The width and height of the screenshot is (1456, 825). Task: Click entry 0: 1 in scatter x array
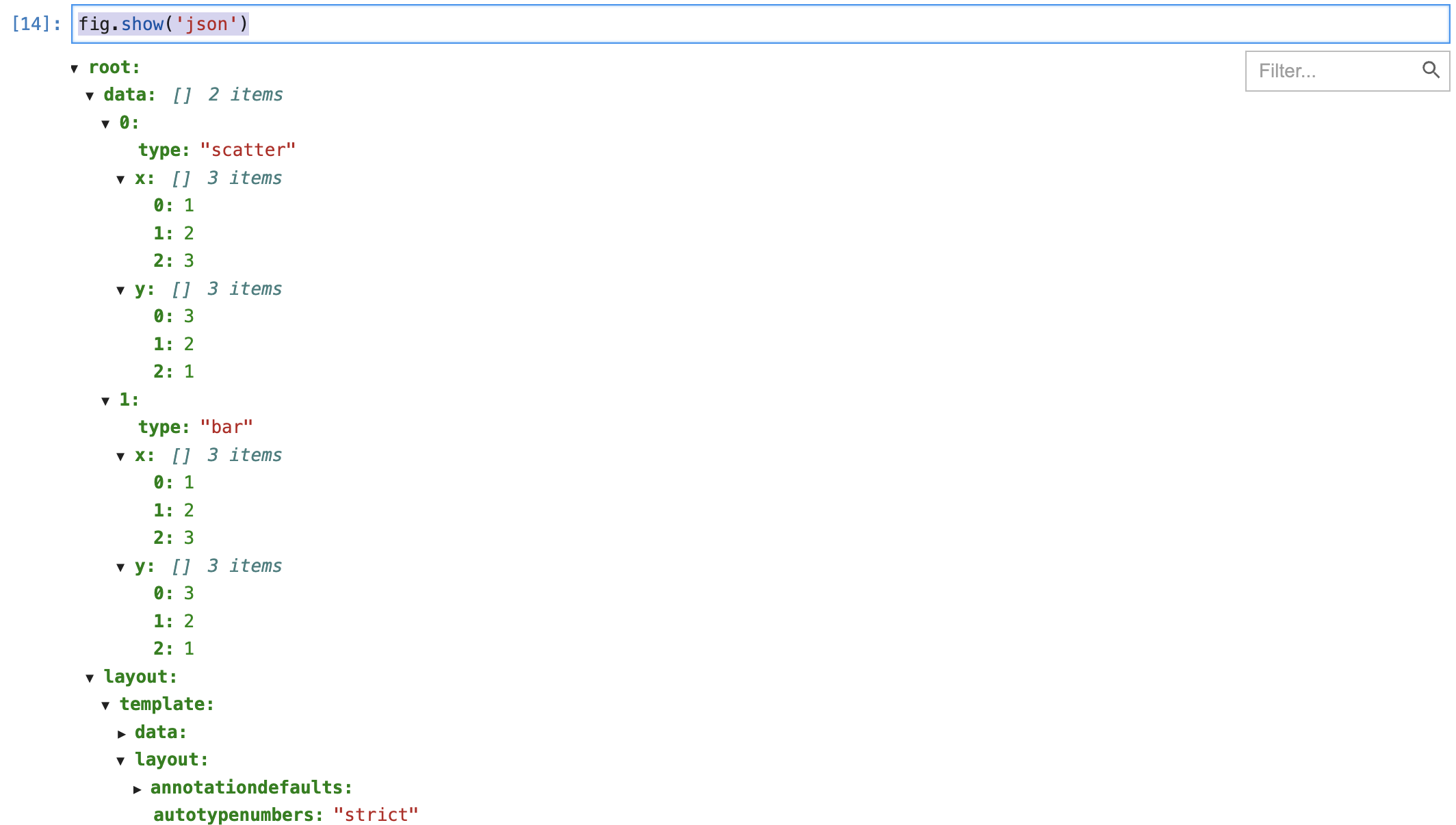pos(174,205)
